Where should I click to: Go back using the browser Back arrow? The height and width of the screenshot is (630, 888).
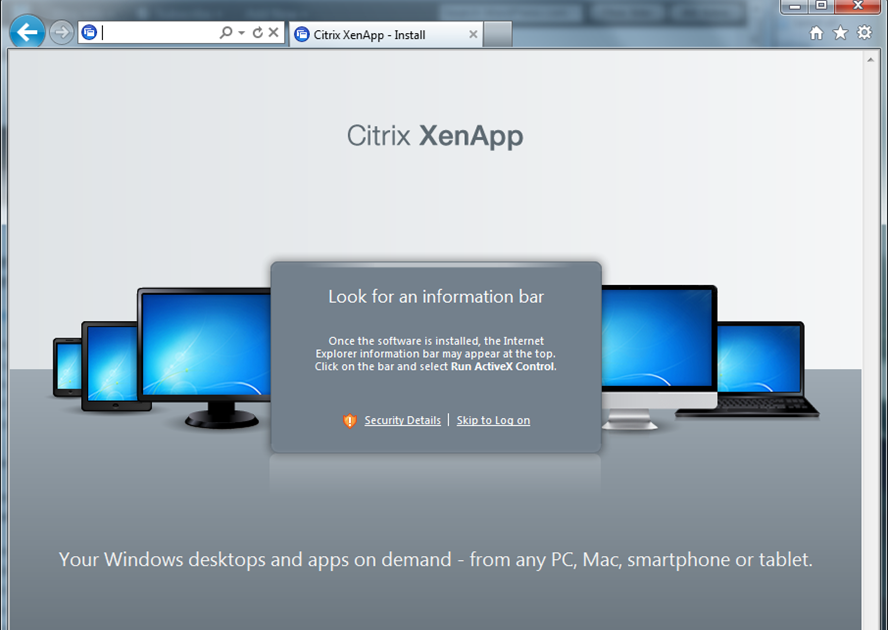[x=27, y=32]
